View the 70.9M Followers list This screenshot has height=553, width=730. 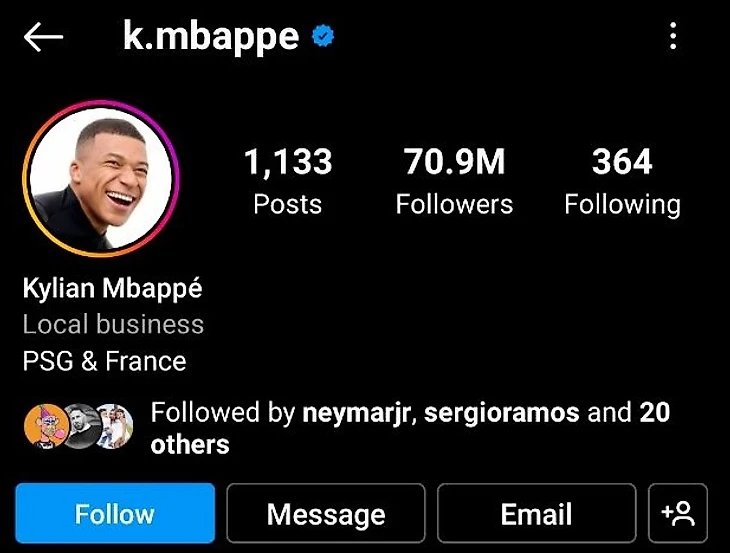(454, 181)
